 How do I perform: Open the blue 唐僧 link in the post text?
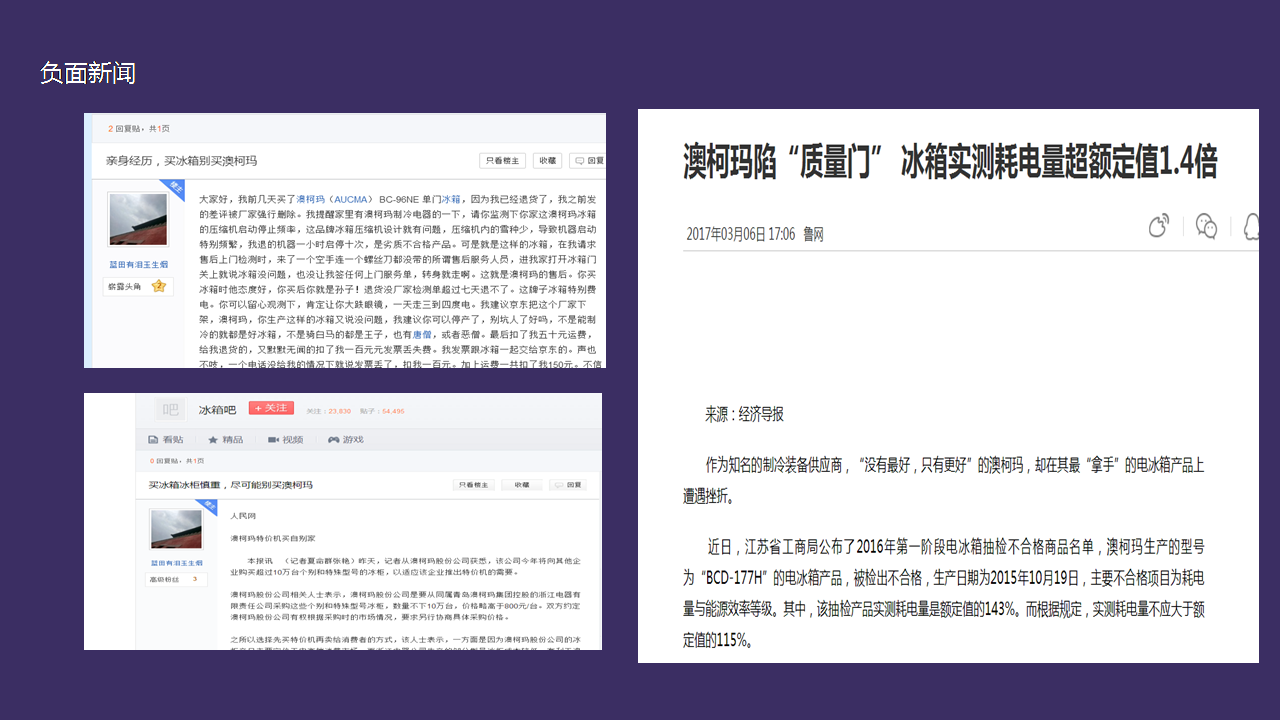pos(423,334)
